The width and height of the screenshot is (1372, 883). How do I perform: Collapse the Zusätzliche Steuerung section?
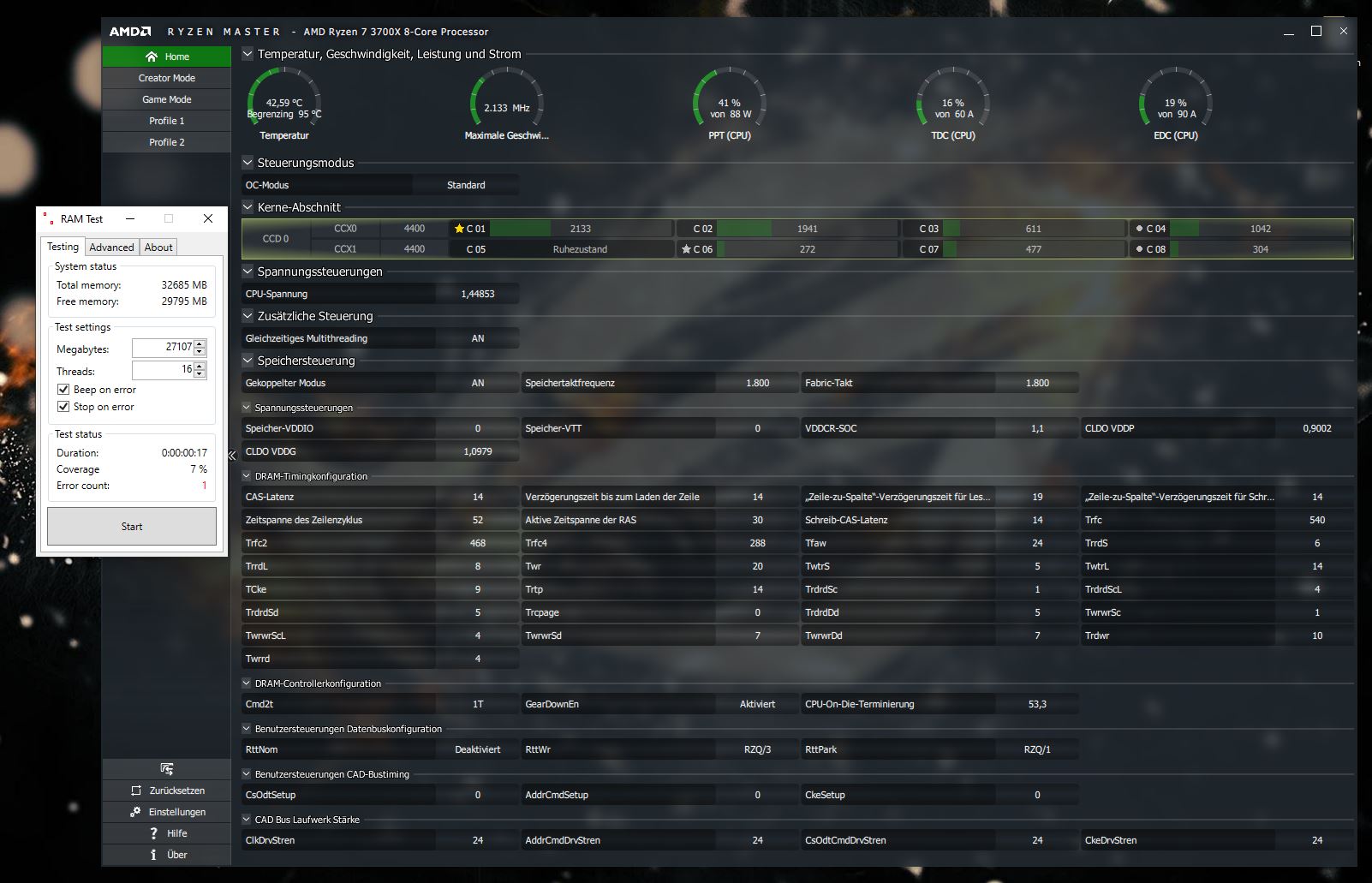pos(248,316)
